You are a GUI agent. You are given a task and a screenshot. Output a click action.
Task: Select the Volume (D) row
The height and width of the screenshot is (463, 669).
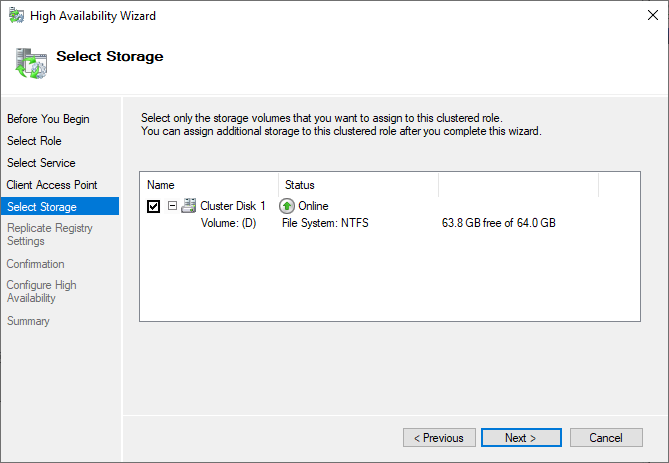[x=229, y=223]
